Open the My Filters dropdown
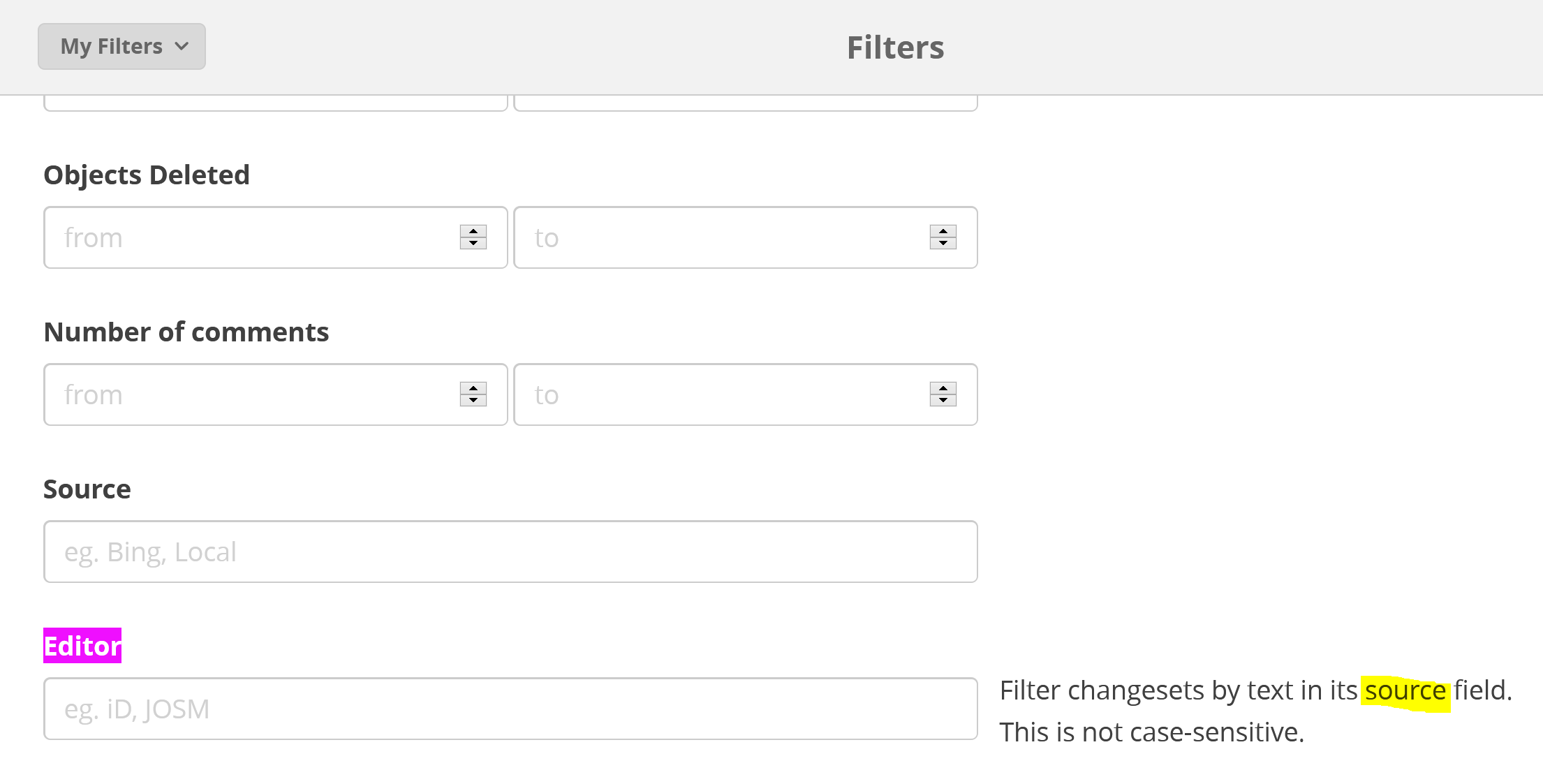The height and width of the screenshot is (784, 1543). coord(121,46)
